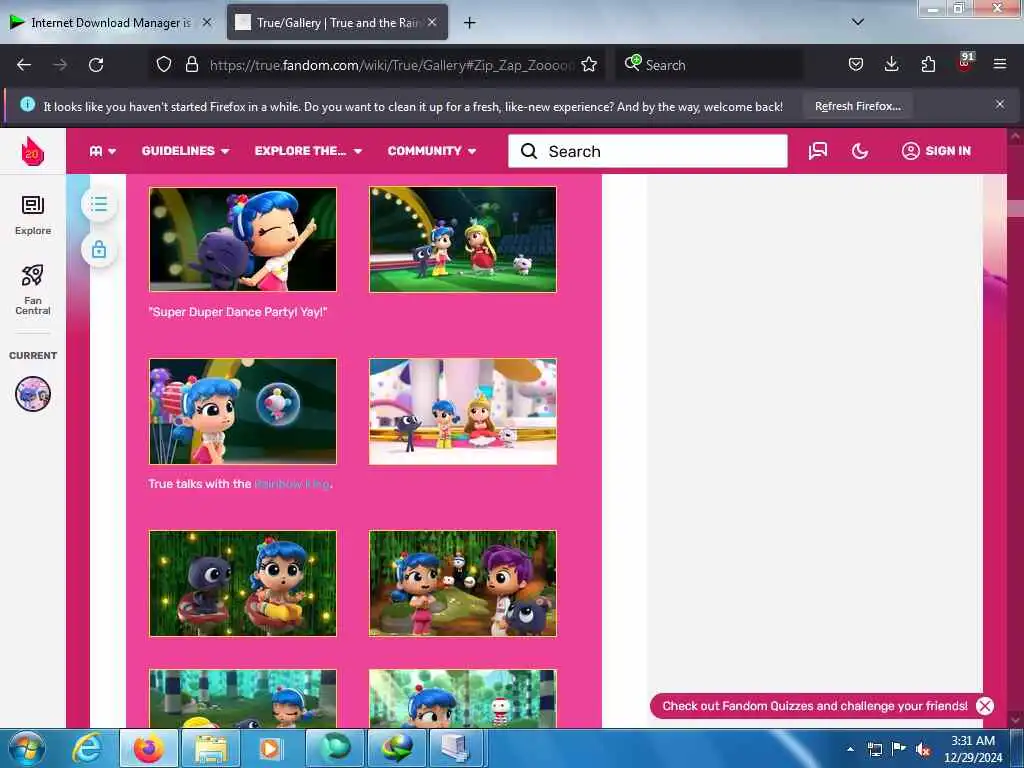
Task: Open thumbnail with purple-haired character in forest
Action: [463, 583]
